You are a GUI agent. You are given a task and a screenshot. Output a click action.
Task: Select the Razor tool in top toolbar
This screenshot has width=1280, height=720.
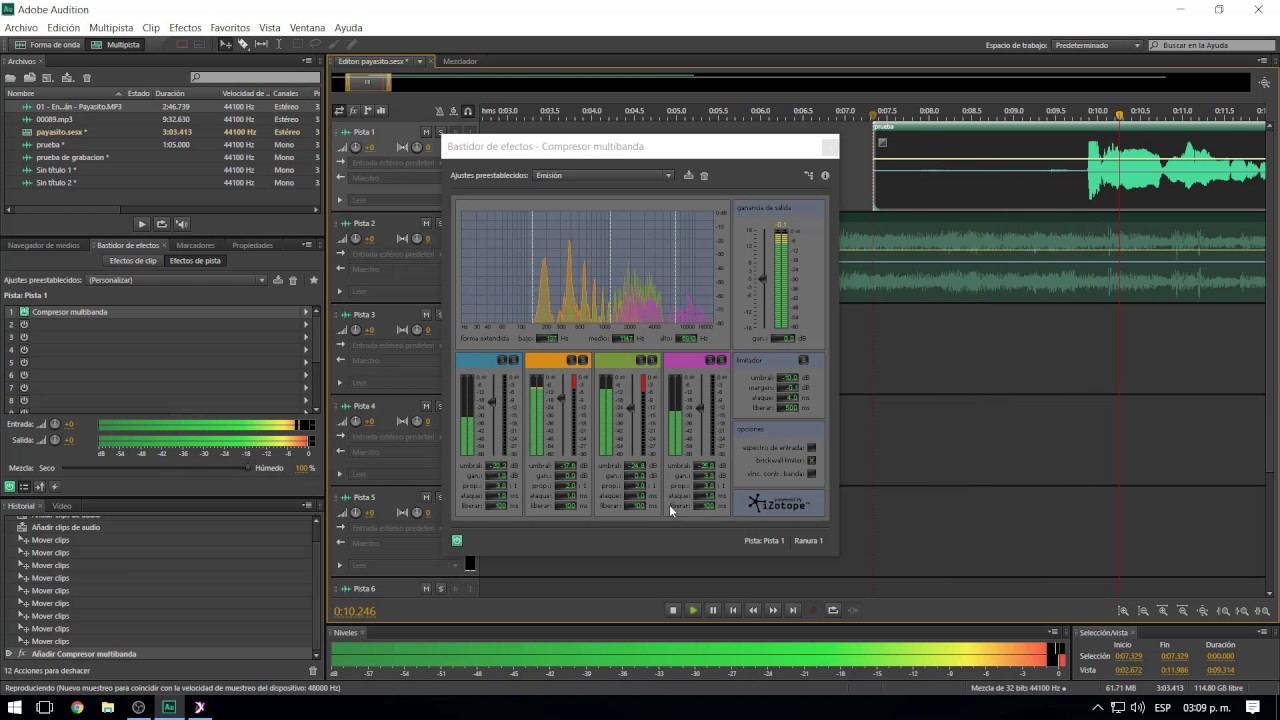[243, 45]
